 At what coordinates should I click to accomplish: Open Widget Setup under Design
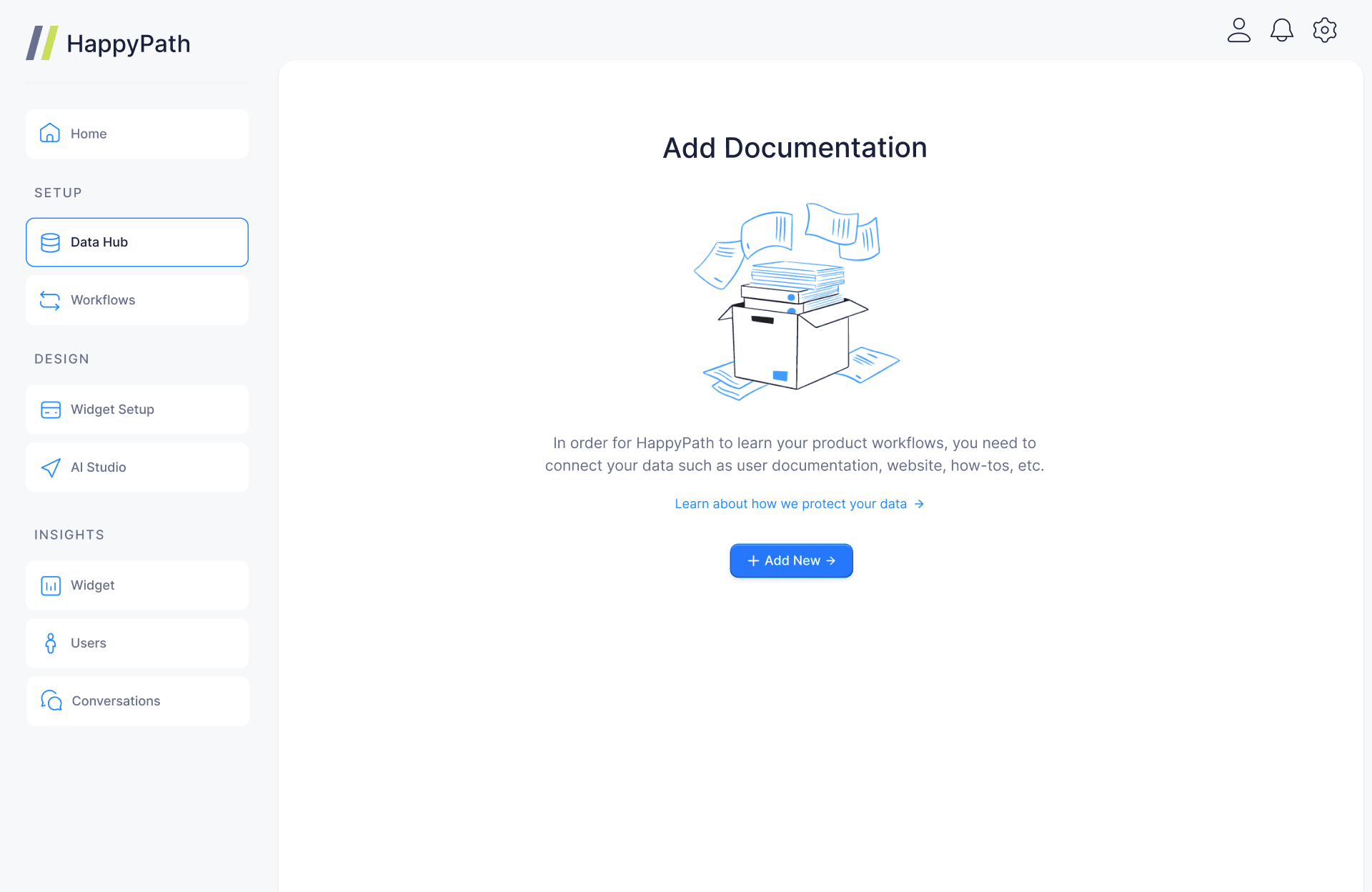(x=137, y=410)
